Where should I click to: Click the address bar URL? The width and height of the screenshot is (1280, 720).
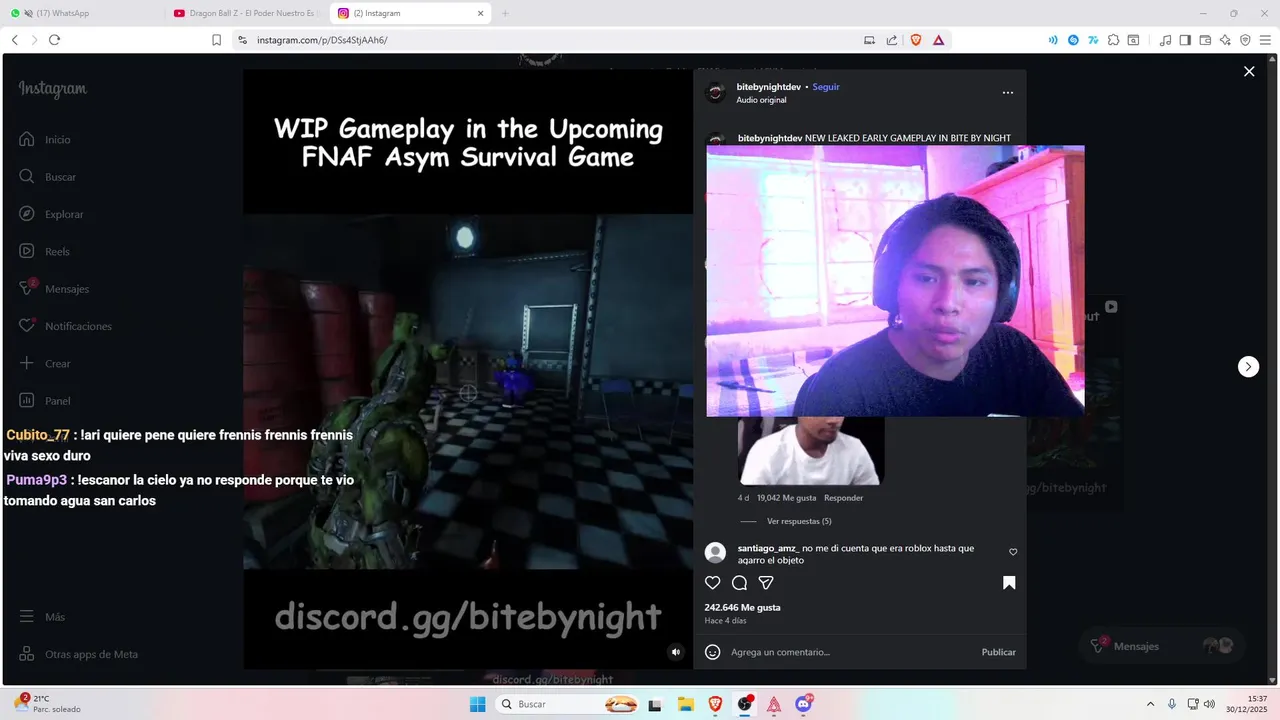coord(322,40)
